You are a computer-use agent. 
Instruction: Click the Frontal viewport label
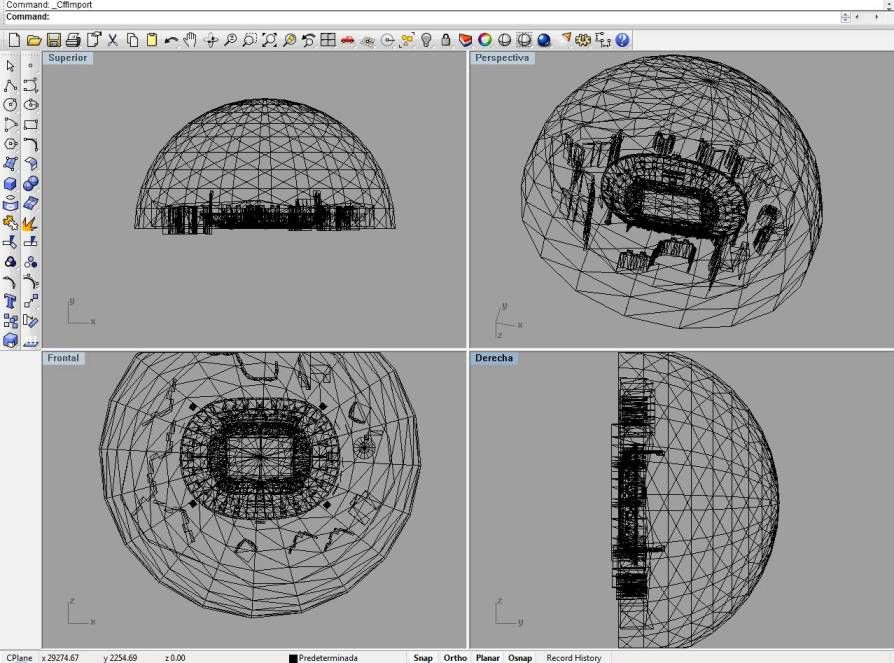tap(63, 358)
